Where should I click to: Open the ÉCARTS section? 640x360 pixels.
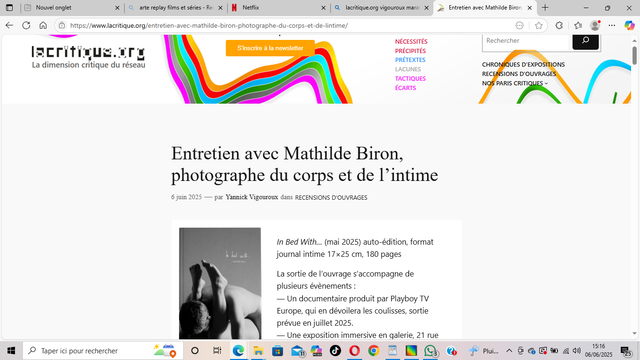(x=405, y=88)
